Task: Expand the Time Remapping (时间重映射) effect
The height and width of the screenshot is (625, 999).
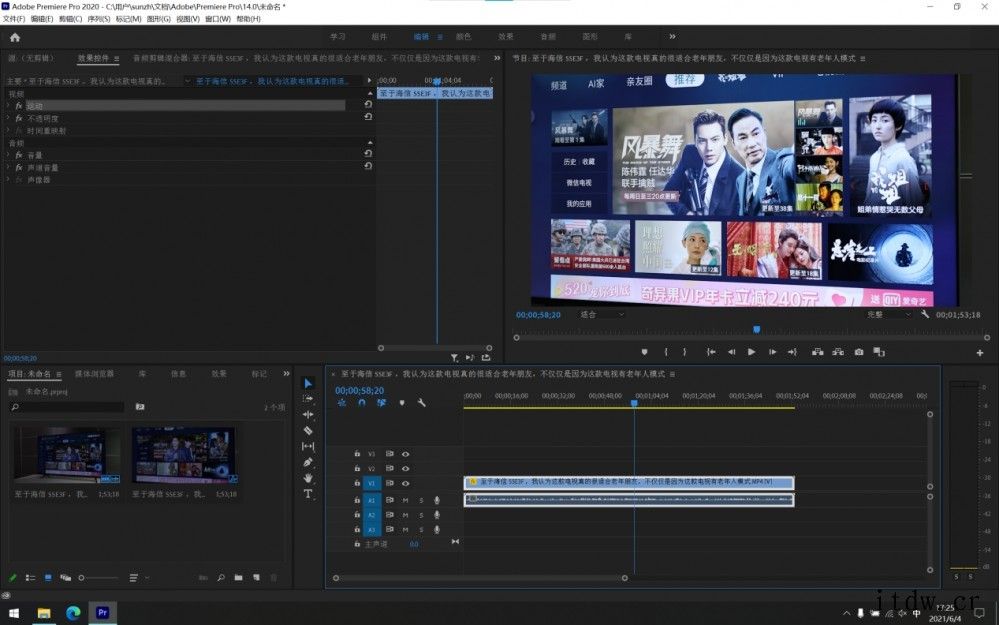Action: [x=9, y=131]
